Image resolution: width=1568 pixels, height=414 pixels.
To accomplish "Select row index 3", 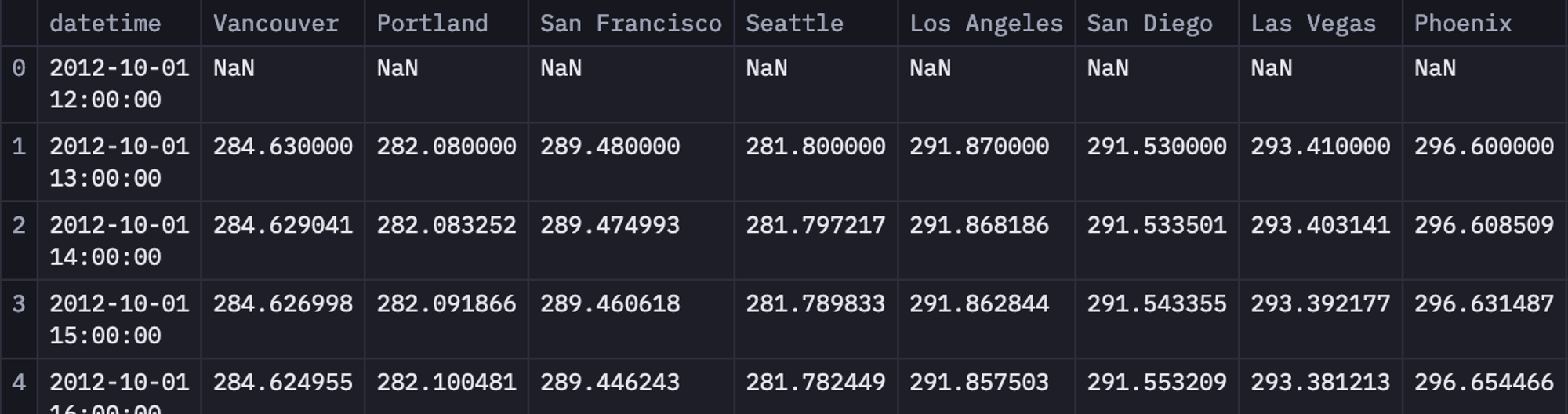I will tap(19, 303).
